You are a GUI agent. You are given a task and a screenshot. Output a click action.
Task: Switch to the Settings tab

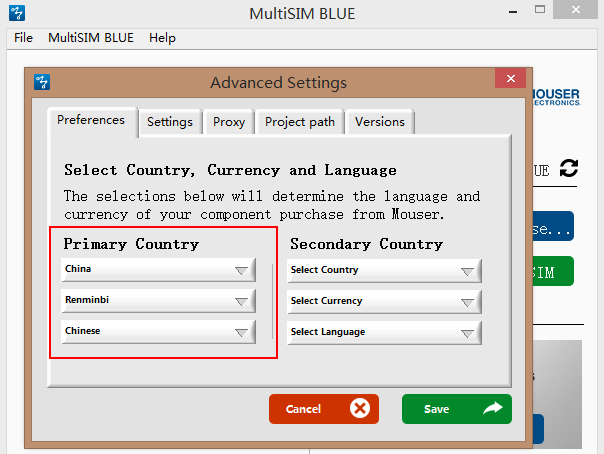[170, 122]
